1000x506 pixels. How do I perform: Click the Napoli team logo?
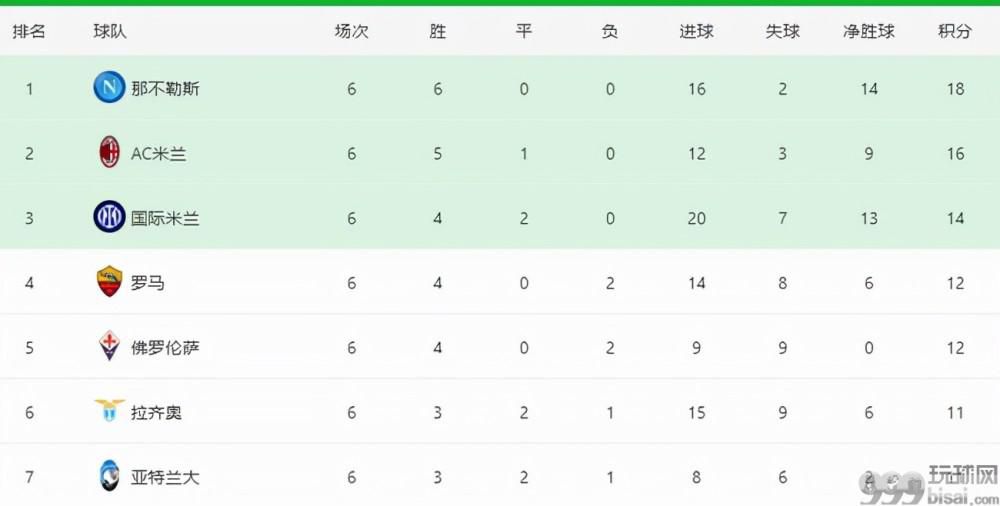pos(109,87)
